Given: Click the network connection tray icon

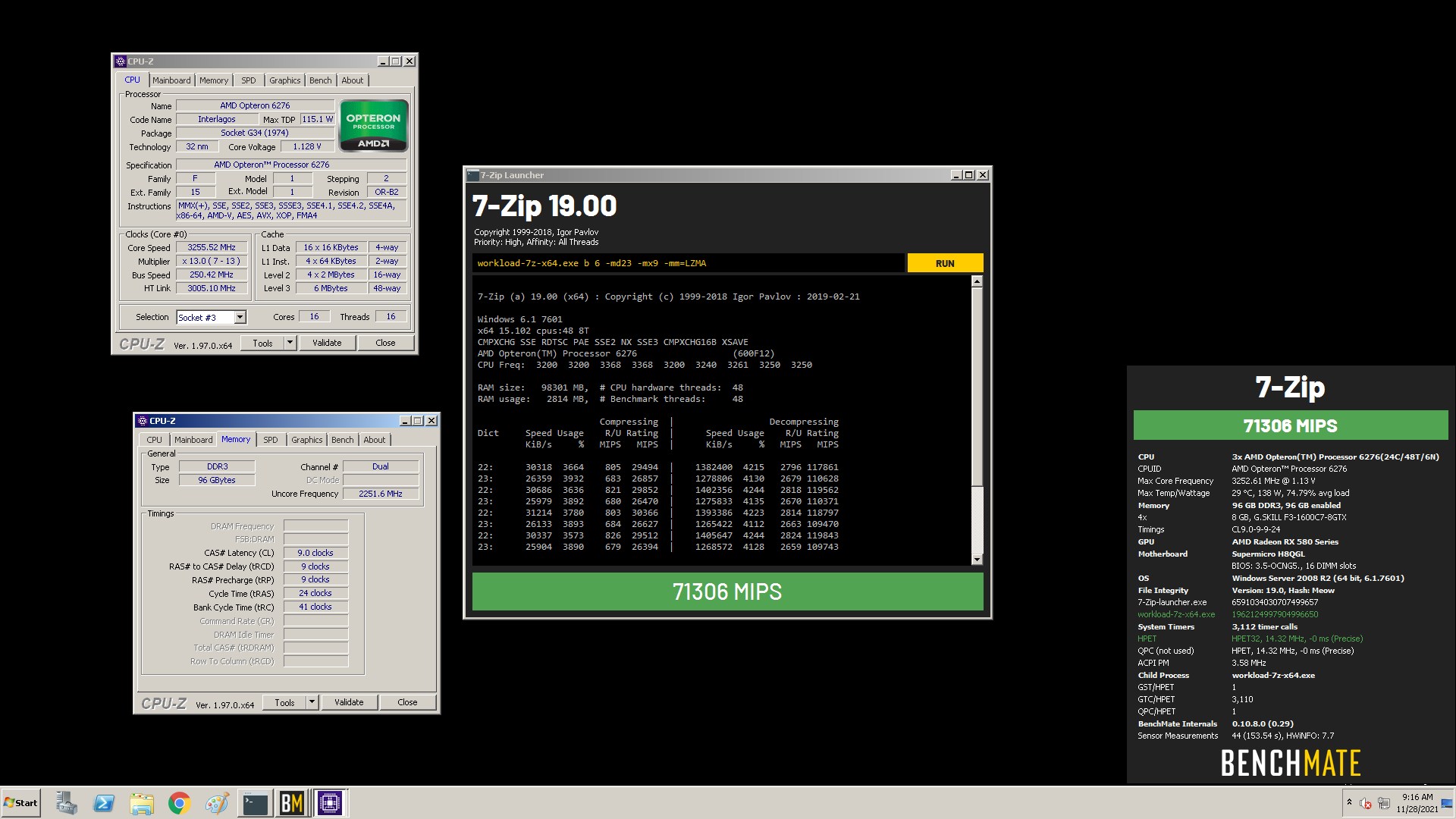Looking at the screenshot, I should click(x=1384, y=804).
